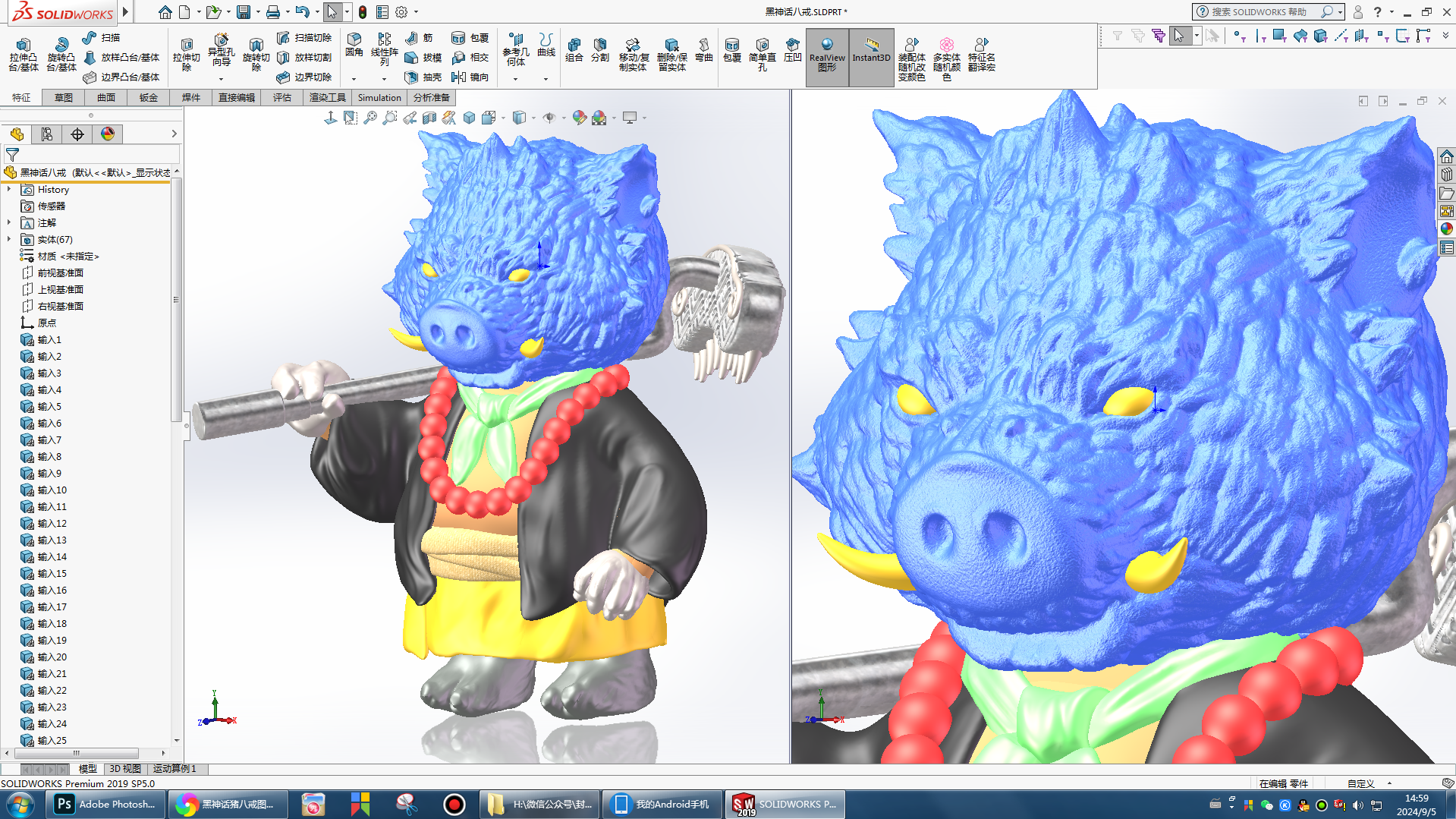1456x819 pixels.
Task: Select the 输入13 imported feature
Action: coord(44,540)
